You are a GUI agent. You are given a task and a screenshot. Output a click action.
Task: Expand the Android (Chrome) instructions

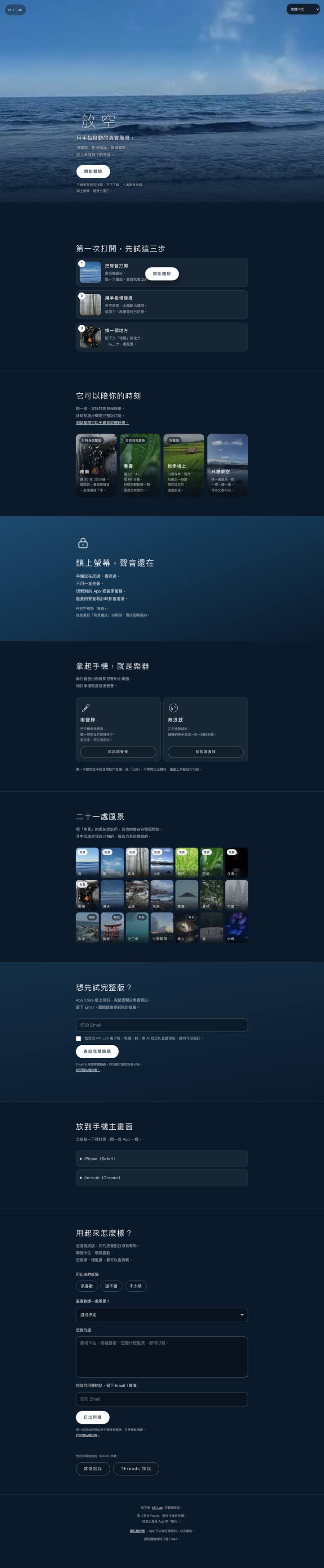pyautogui.click(x=162, y=1177)
